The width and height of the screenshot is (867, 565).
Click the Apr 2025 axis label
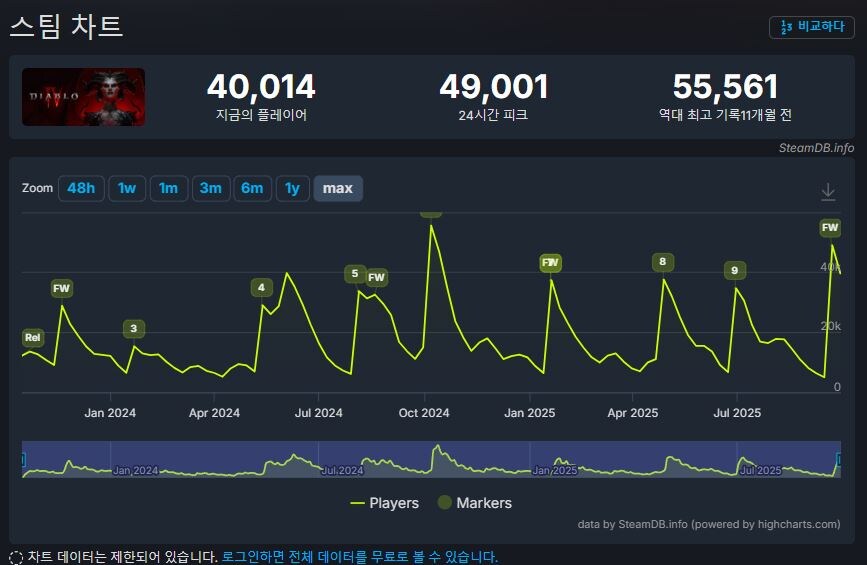pos(633,413)
